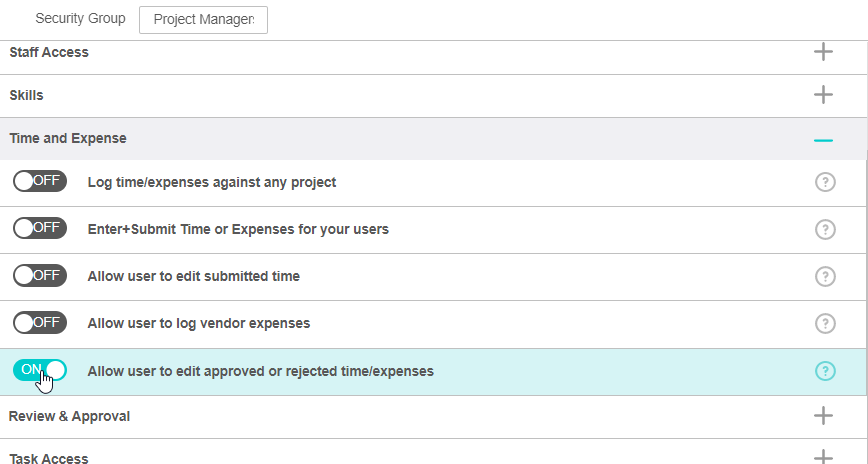The height and width of the screenshot is (464, 868).
Task: Click help icon for Enter+Submit Time or Expenses
Action: (x=825, y=229)
